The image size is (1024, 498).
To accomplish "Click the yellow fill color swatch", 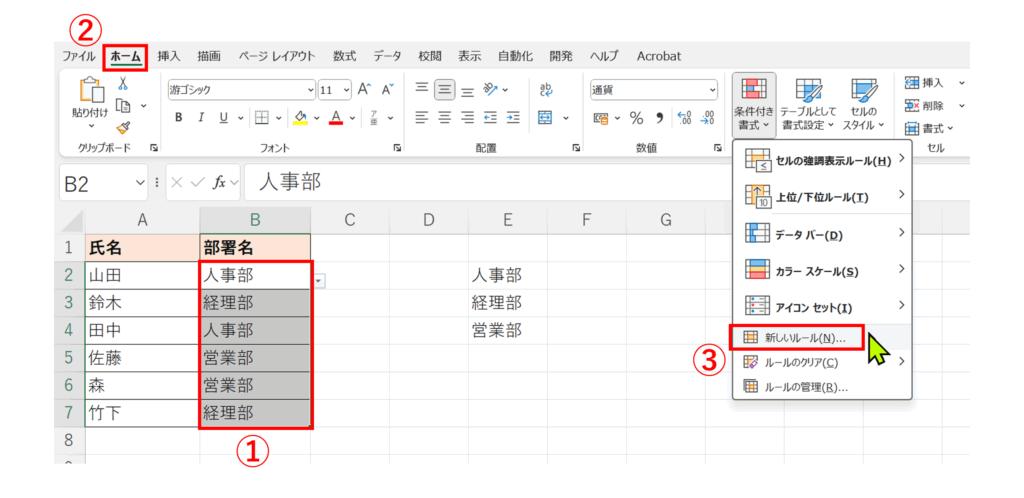I will [x=298, y=117].
